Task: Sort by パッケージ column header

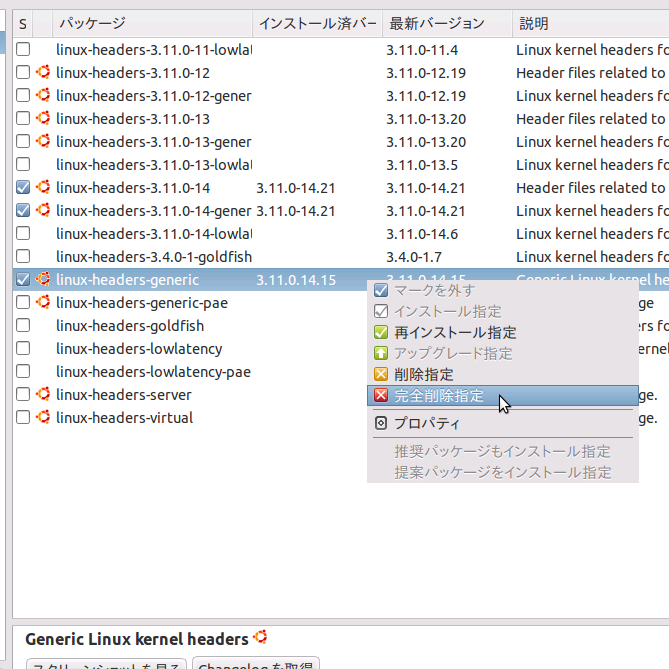Action: [x=152, y=23]
